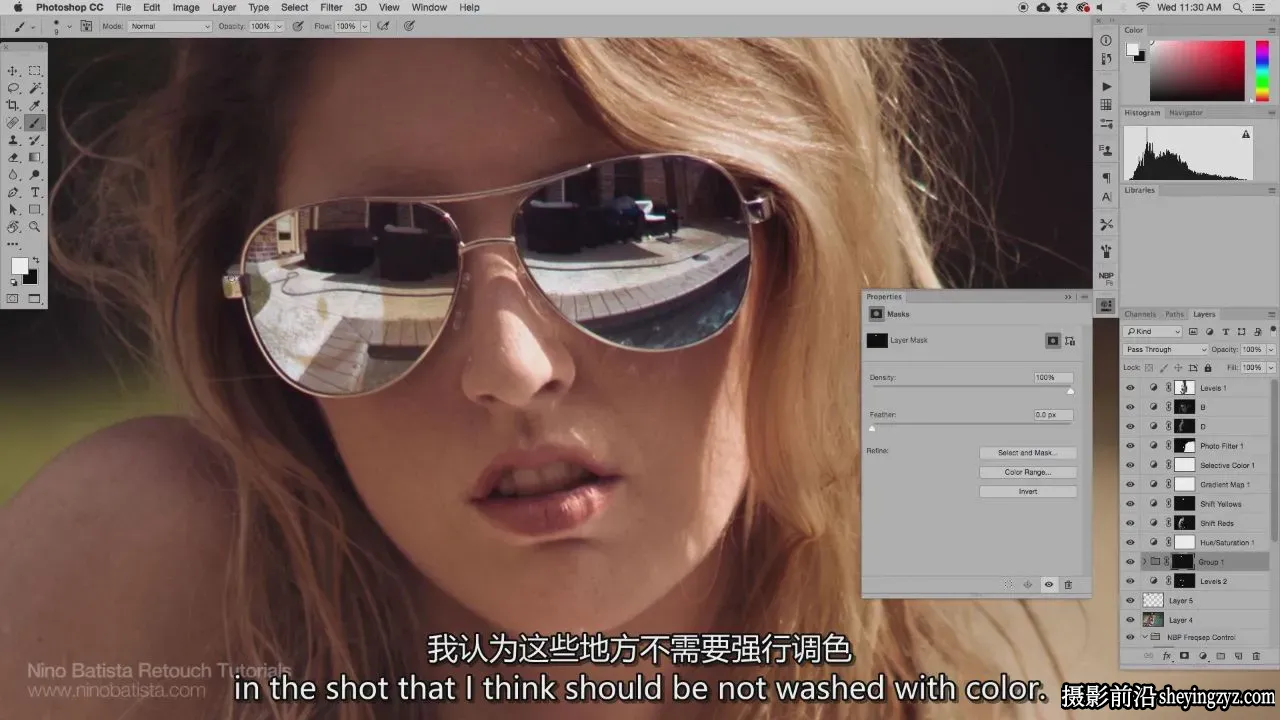
Task: Delete layer with the Layers trash icon
Action: point(1257,656)
